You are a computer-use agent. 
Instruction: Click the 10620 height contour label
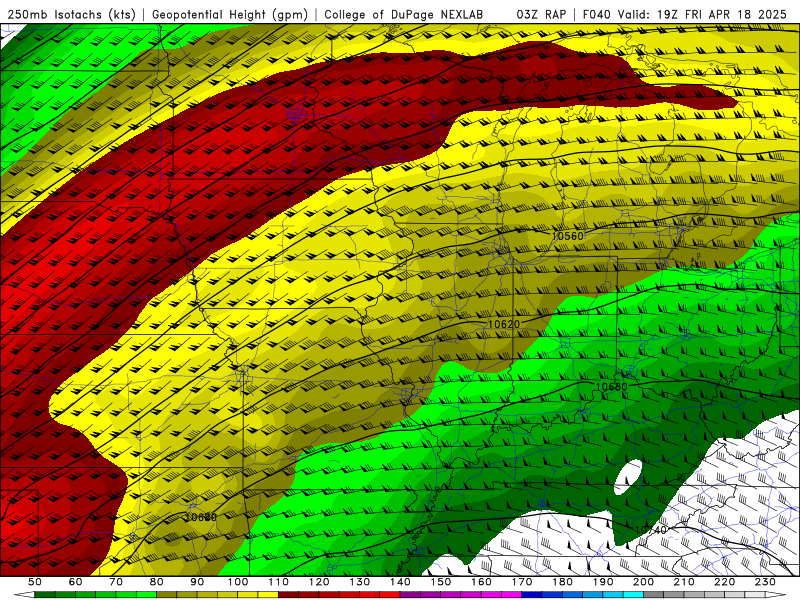[x=504, y=324]
